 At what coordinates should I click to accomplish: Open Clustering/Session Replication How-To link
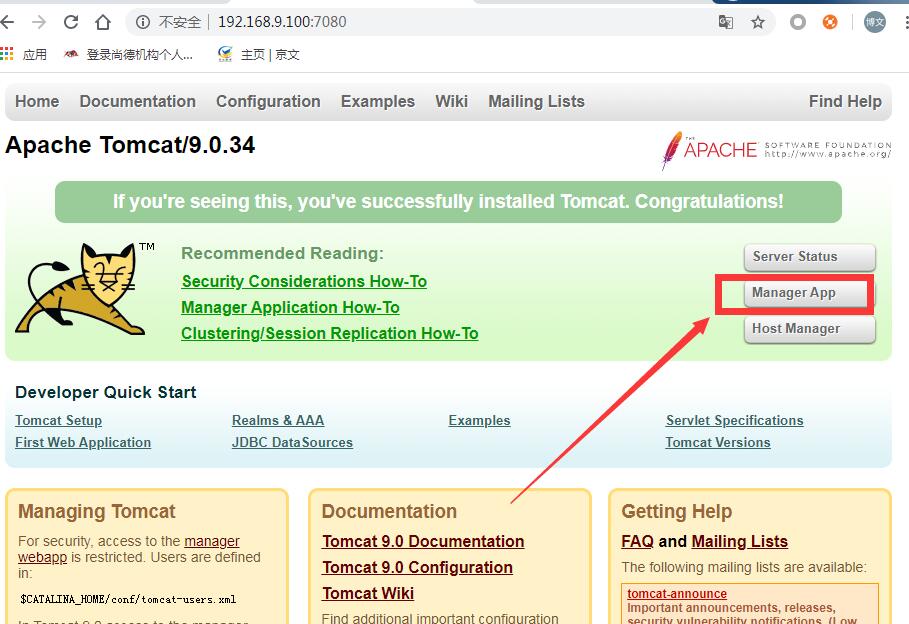[329, 333]
